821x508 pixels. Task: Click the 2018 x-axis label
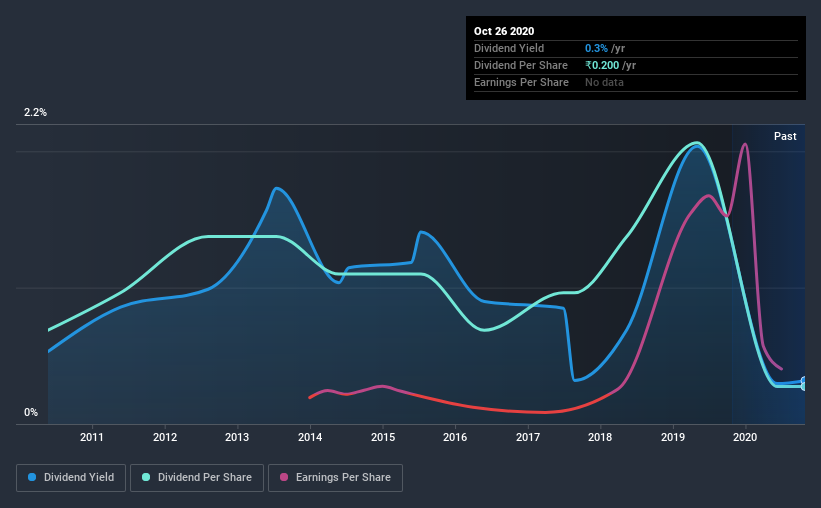pyautogui.click(x=600, y=437)
